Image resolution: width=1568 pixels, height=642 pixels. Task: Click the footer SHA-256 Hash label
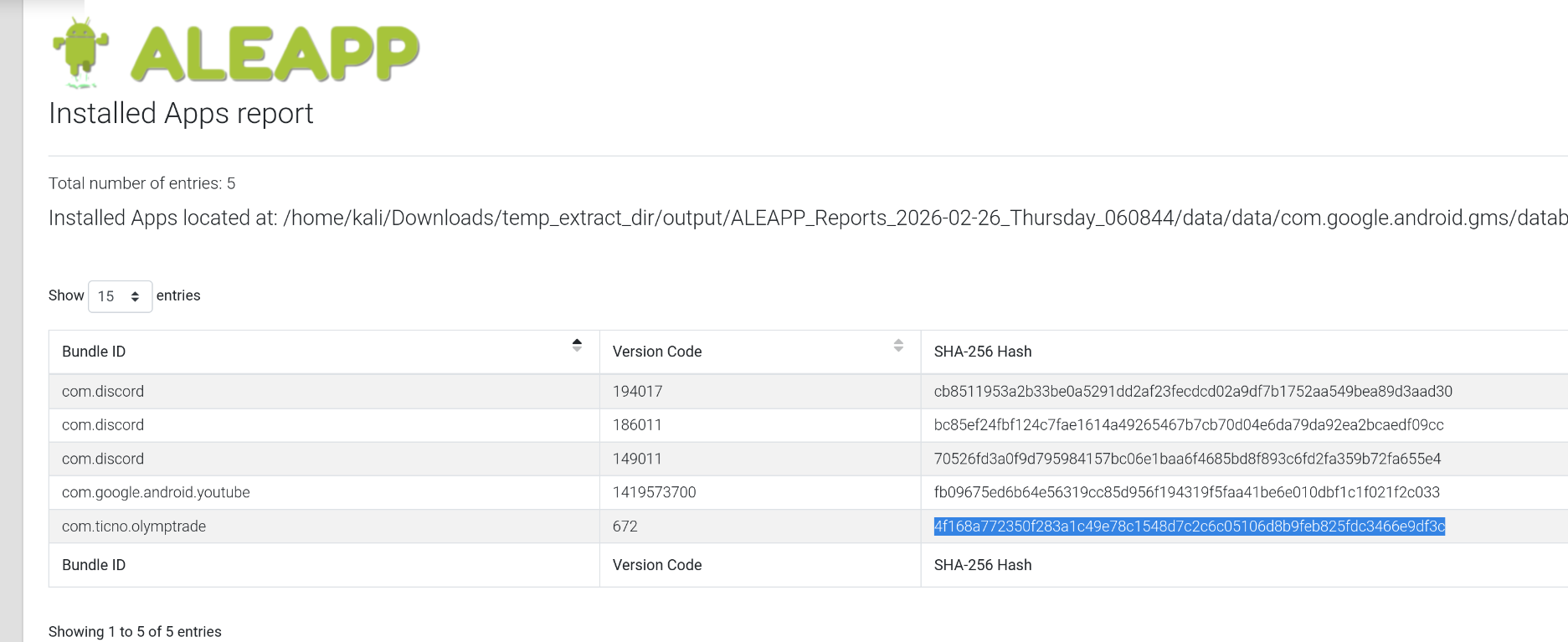[x=983, y=565]
